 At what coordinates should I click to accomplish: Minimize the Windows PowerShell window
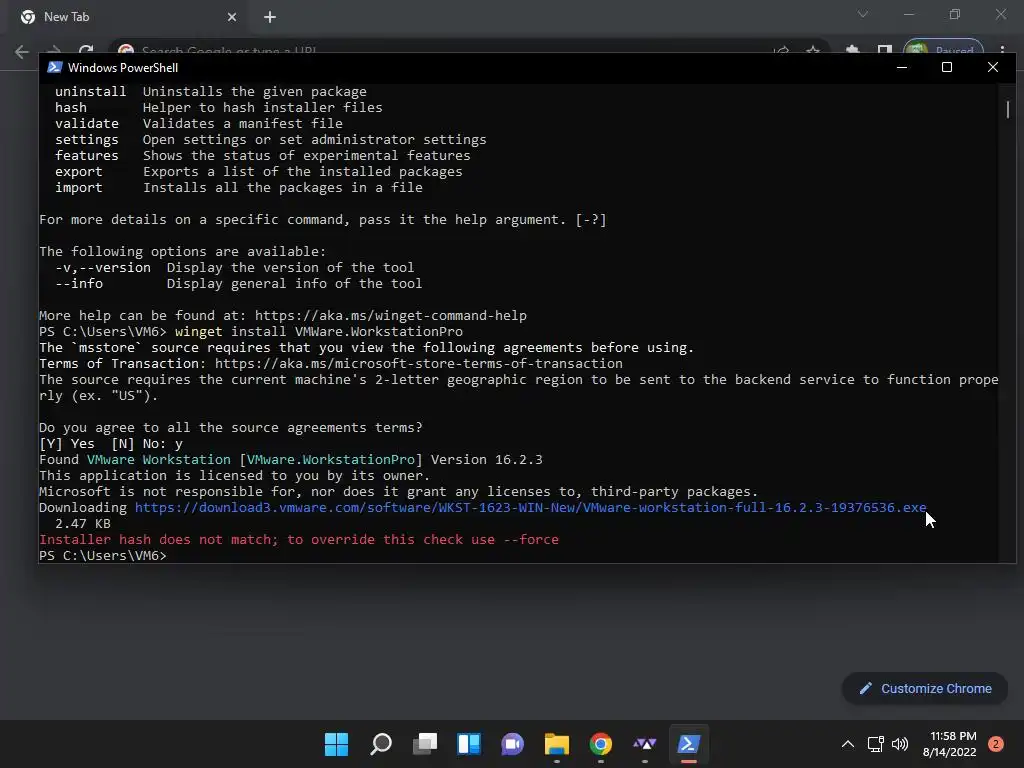point(902,67)
